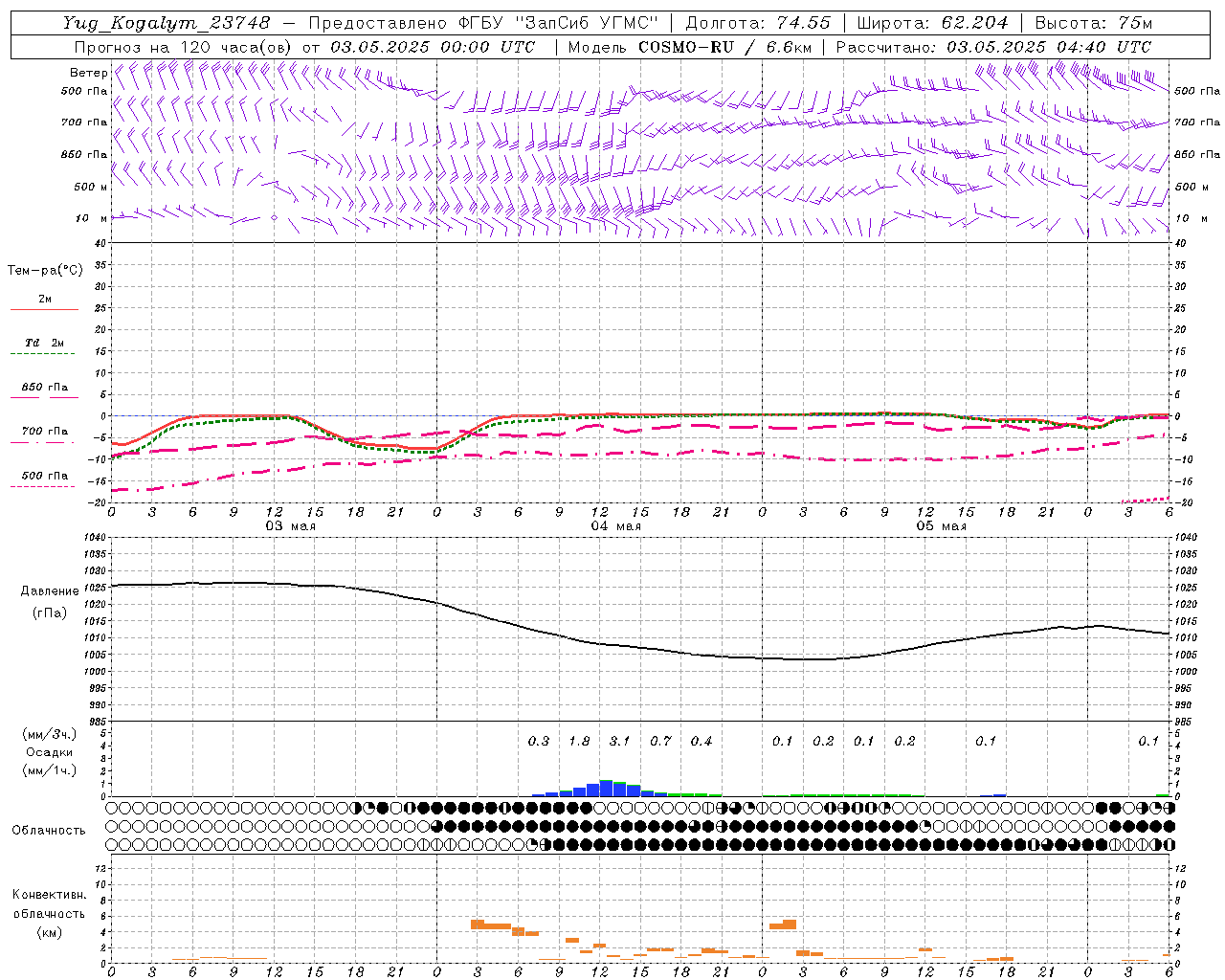
Task: Select the 0.4 precipitation total value
Action: point(702,741)
